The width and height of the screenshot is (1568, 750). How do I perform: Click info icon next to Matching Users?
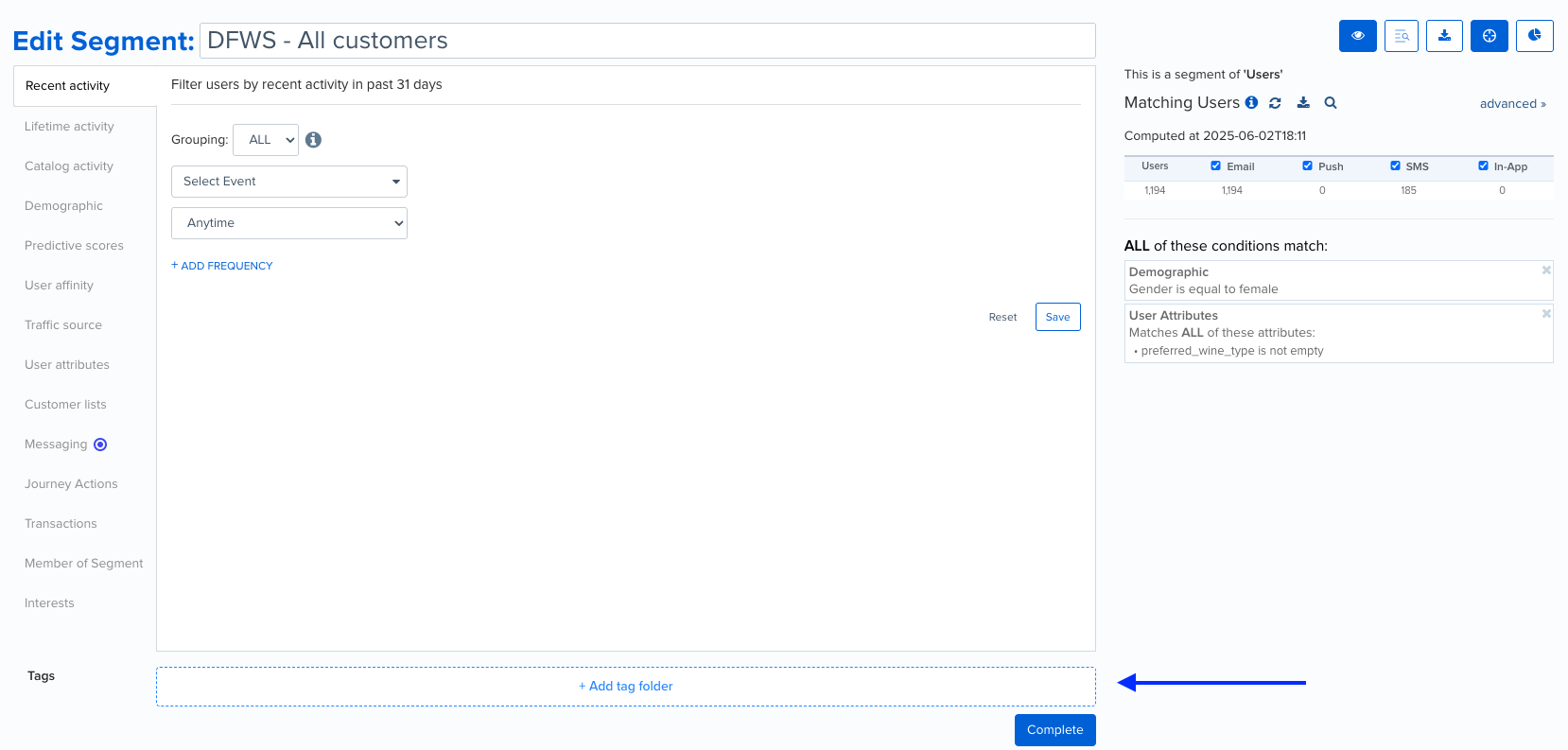1251,102
